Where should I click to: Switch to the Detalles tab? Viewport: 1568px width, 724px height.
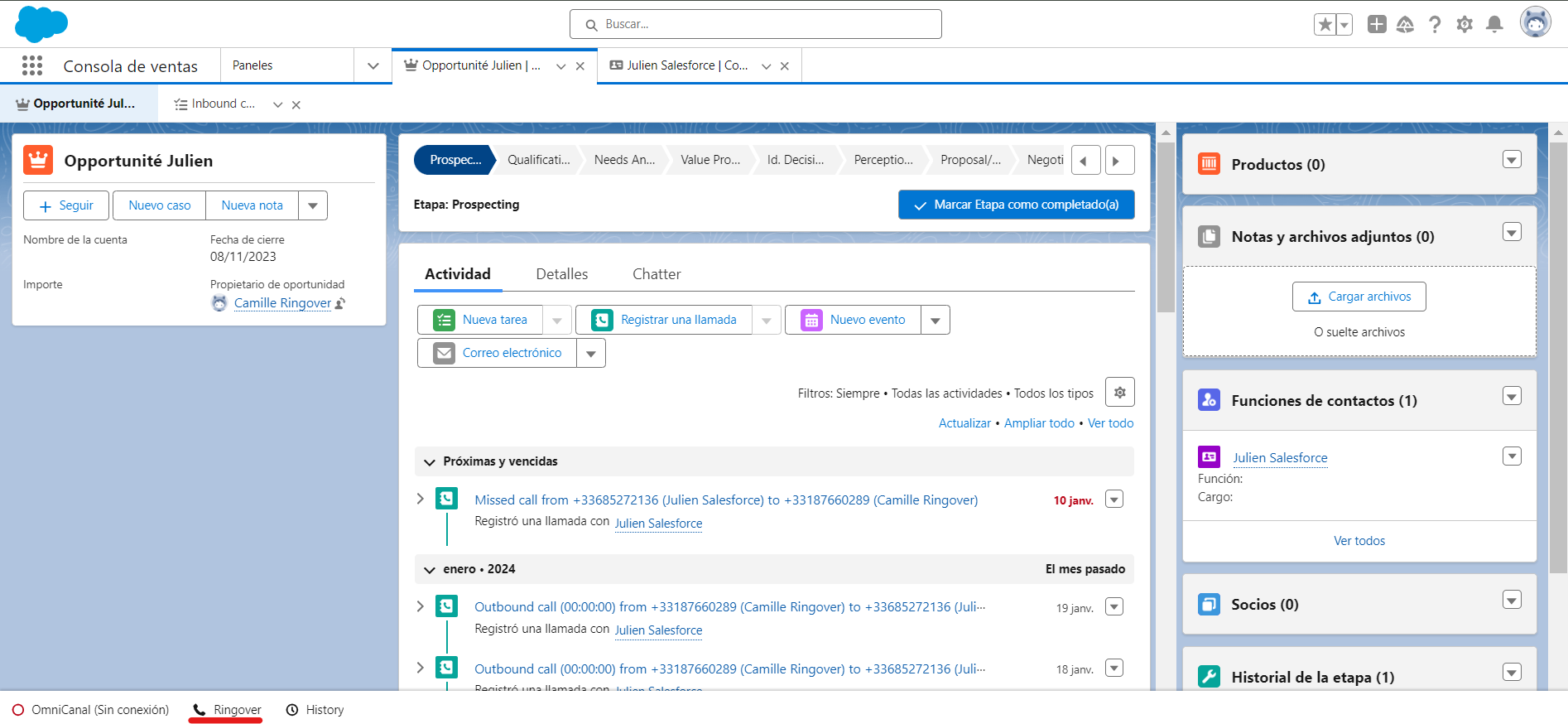coord(561,274)
